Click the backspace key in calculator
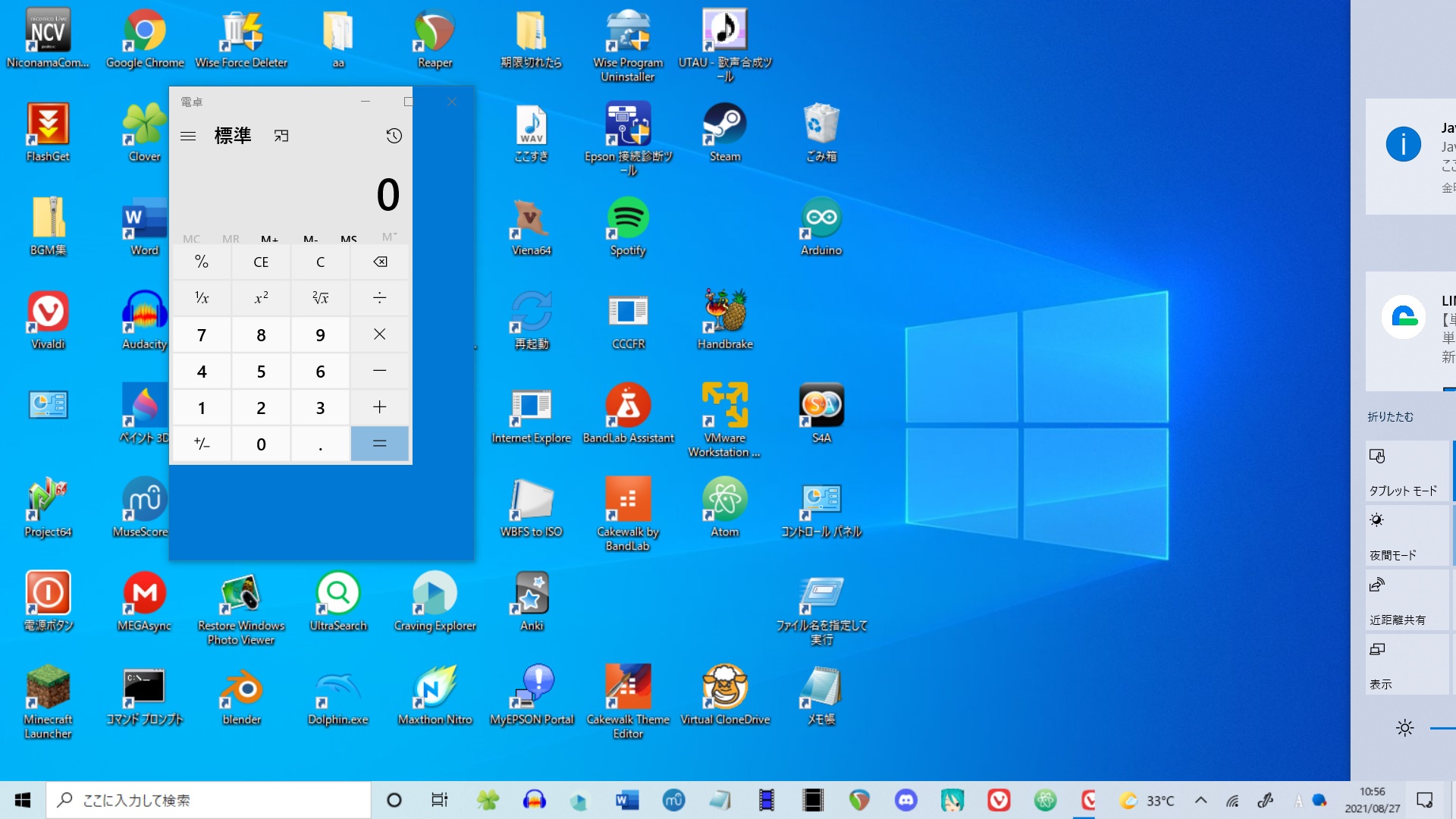This screenshot has width=1456, height=819. 380,262
